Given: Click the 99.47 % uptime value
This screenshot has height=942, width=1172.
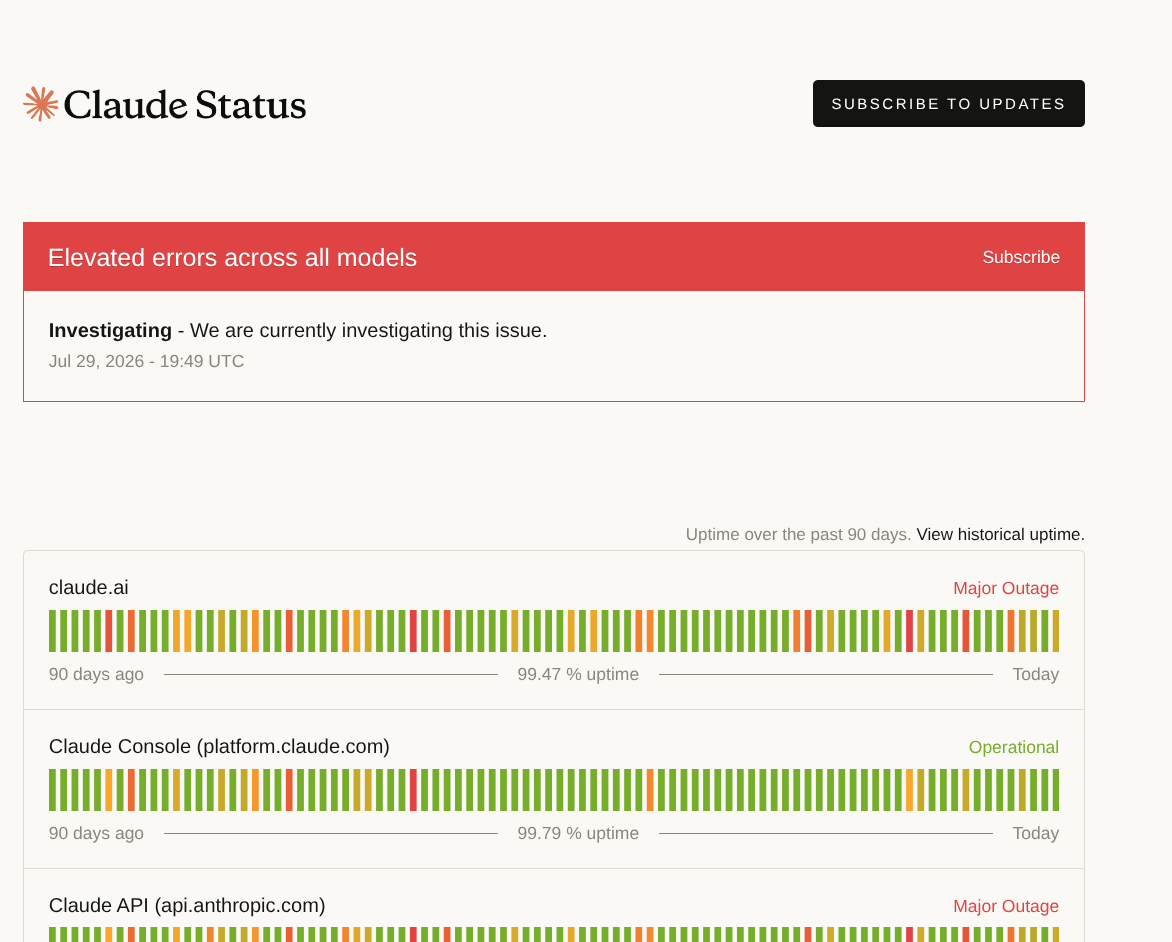Looking at the screenshot, I should [x=578, y=674].
